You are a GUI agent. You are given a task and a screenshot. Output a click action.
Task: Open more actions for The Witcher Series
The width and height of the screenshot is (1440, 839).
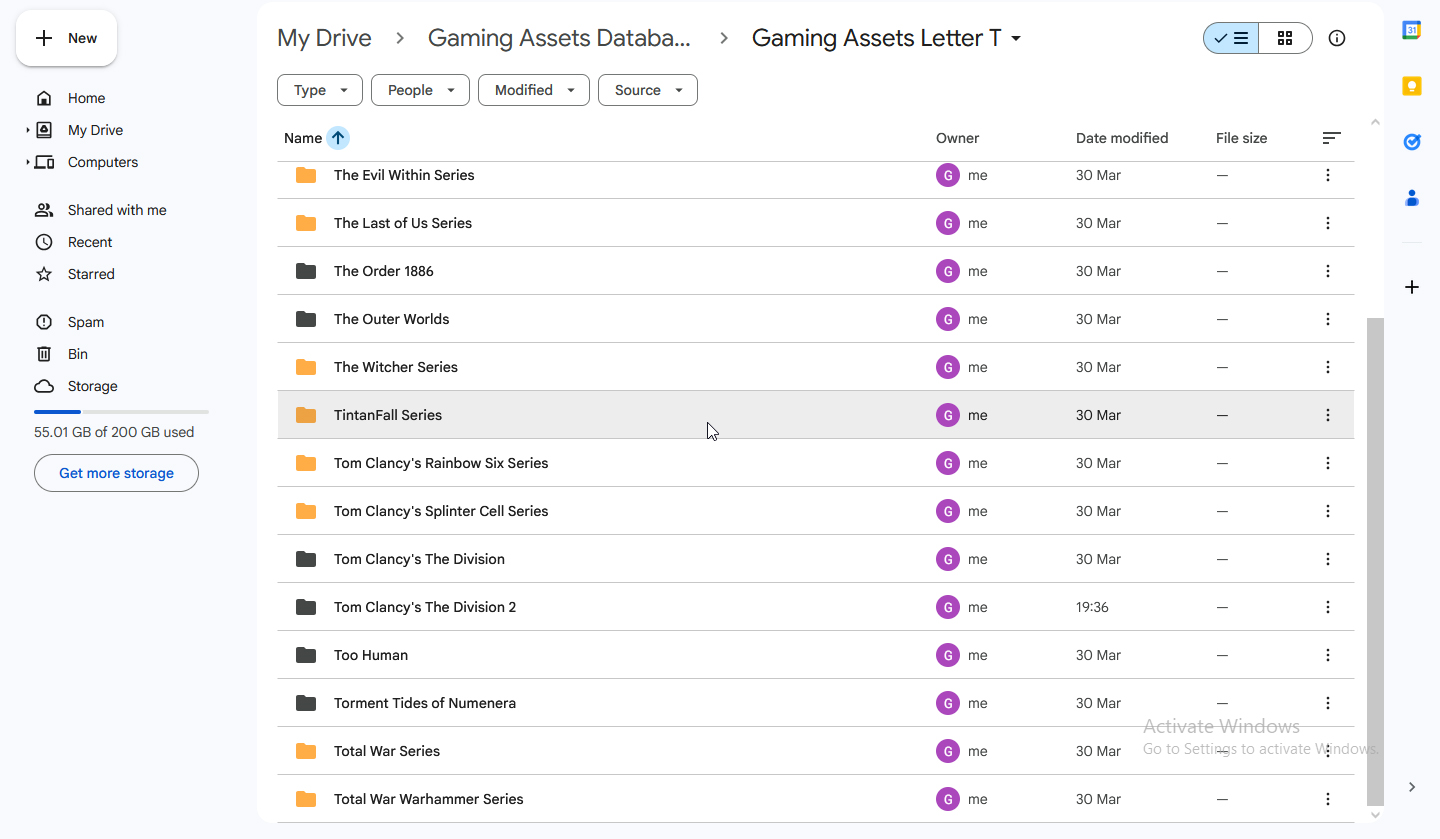coord(1328,367)
